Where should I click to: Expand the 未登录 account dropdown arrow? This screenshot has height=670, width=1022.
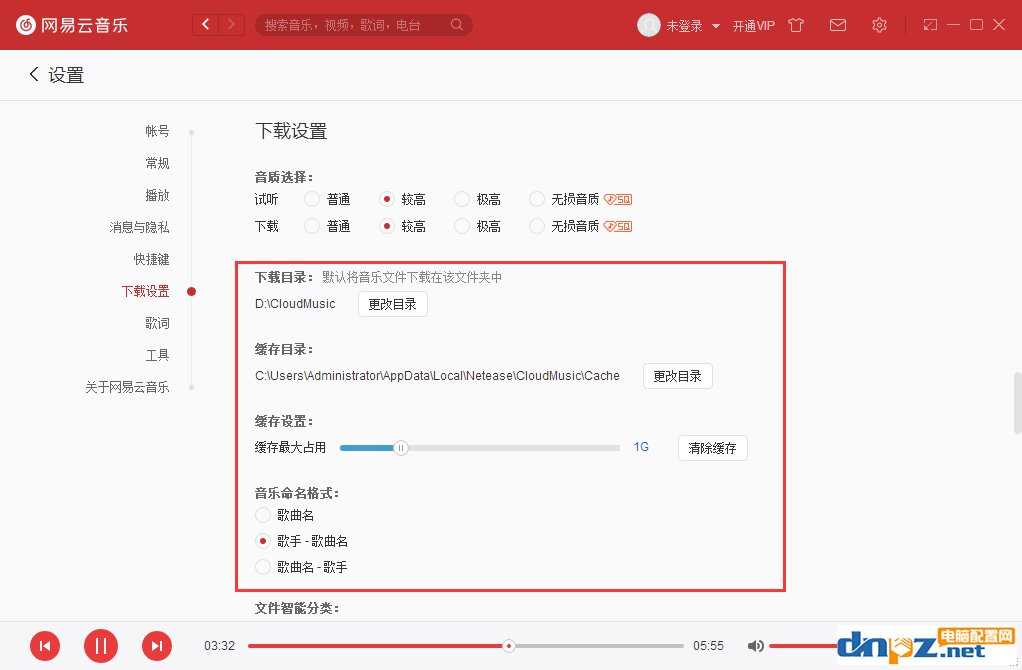coord(716,26)
